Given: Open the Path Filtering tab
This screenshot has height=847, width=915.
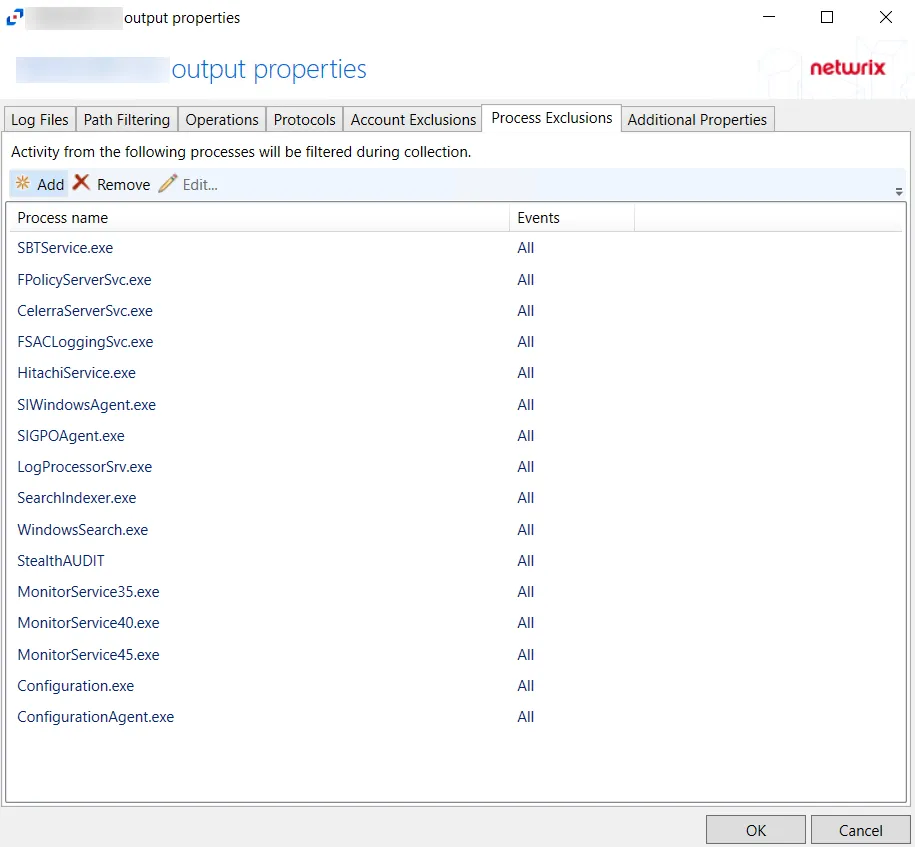Looking at the screenshot, I should (x=127, y=120).
